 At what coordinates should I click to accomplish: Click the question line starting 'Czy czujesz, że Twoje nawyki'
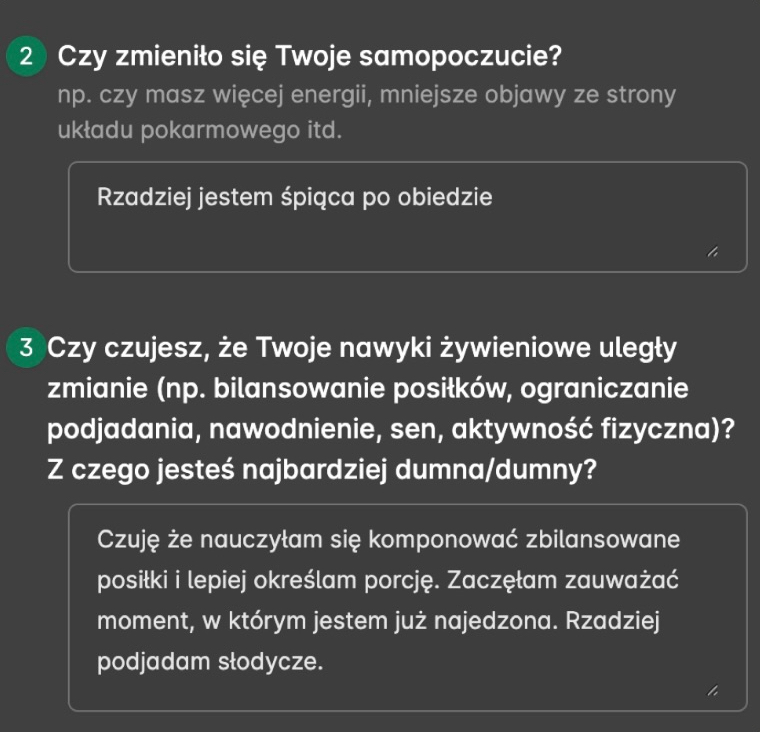(362, 348)
